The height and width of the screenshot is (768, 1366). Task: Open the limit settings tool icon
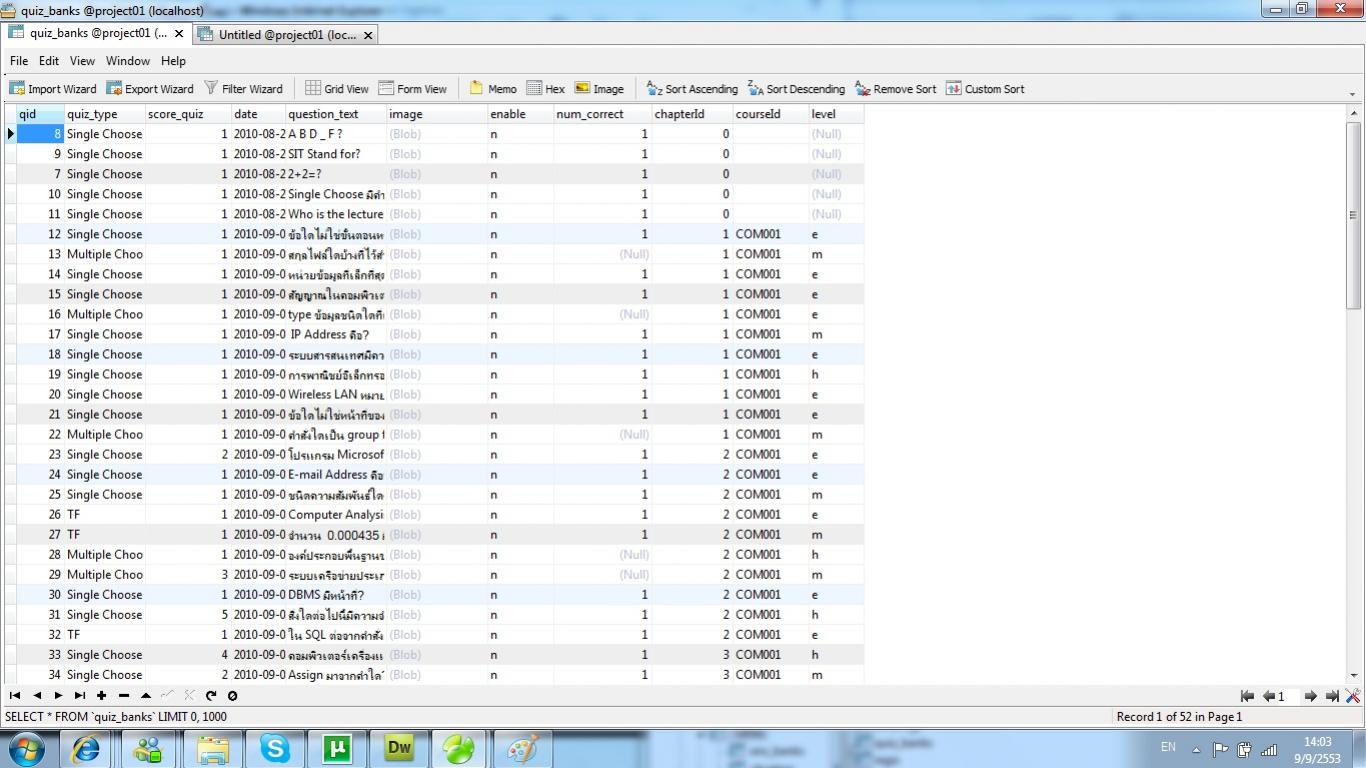click(1353, 697)
